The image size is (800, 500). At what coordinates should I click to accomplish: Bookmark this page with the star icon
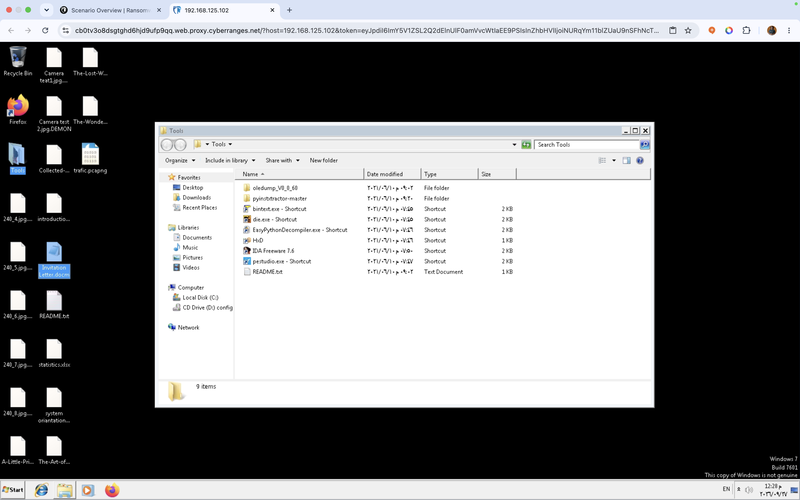(x=688, y=31)
